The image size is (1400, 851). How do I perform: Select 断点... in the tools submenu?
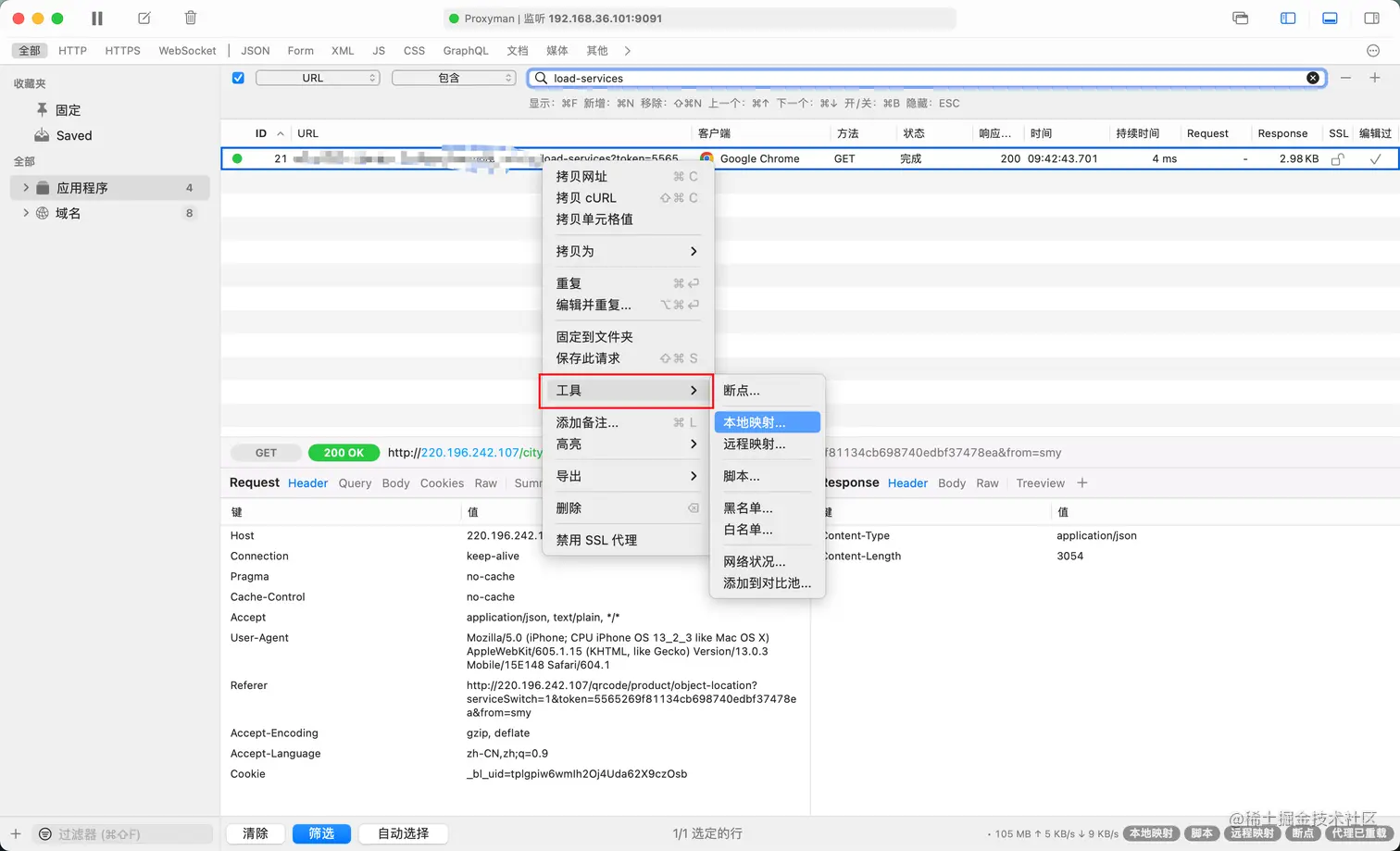coord(768,391)
